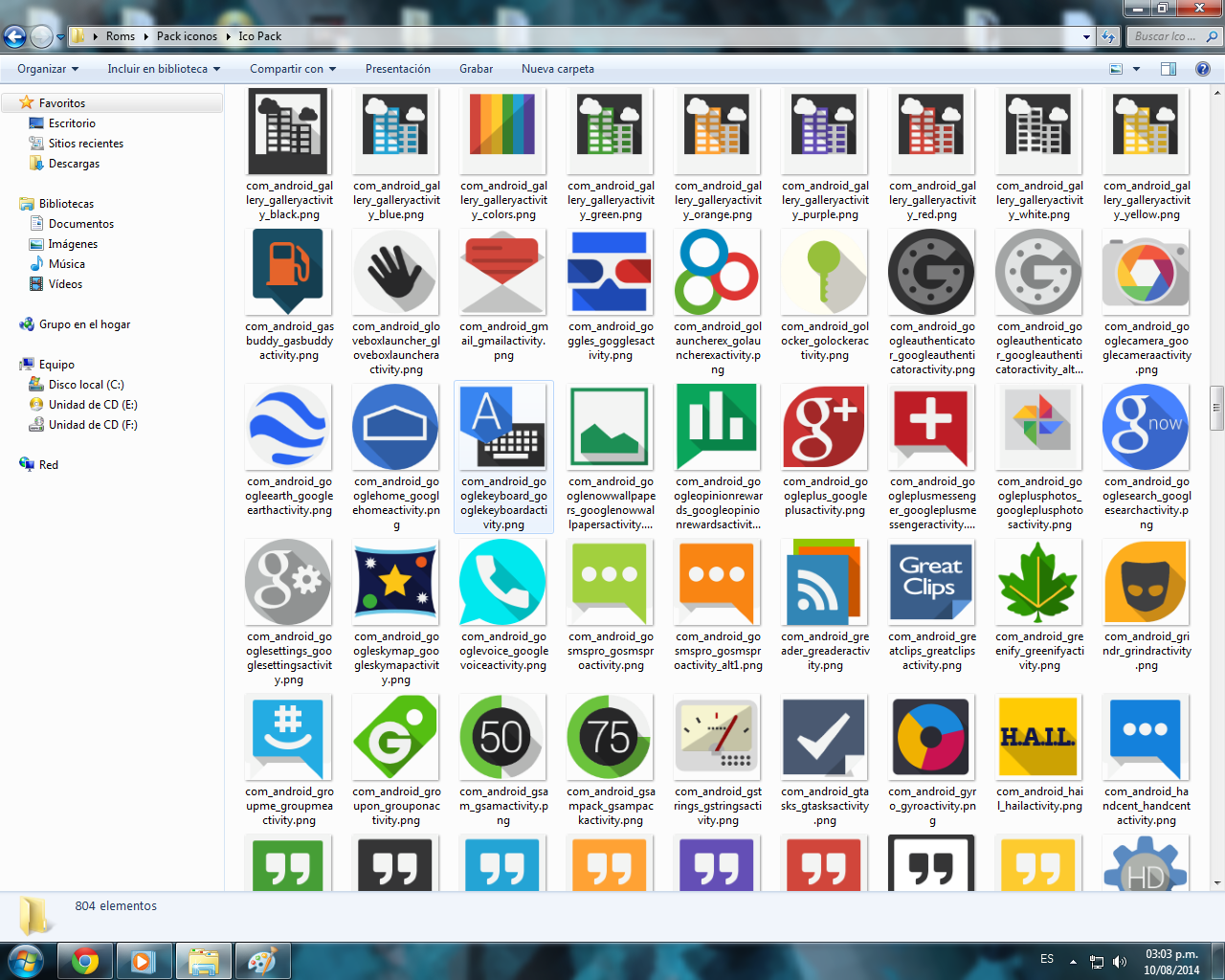Refresh the current folder view

point(1108,36)
